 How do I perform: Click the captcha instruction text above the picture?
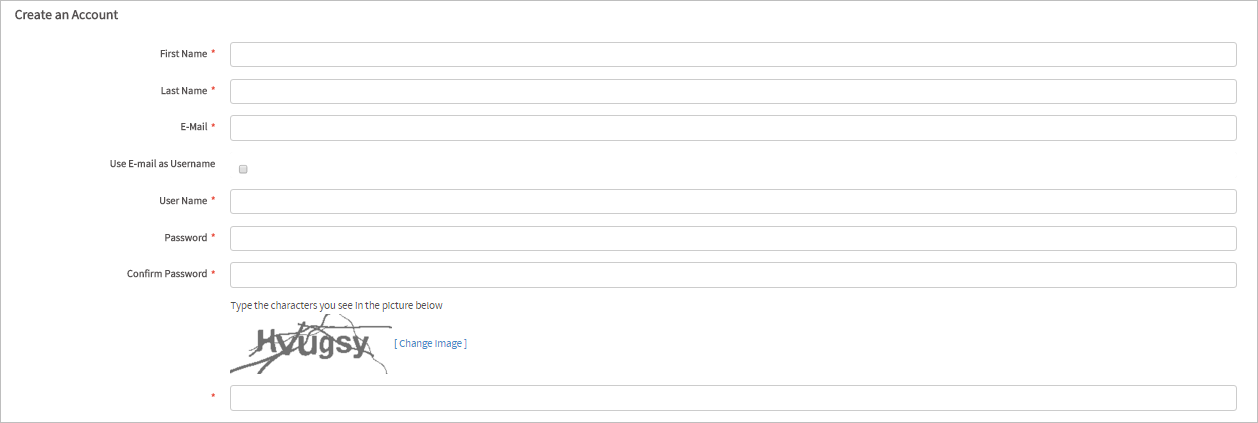(336, 305)
